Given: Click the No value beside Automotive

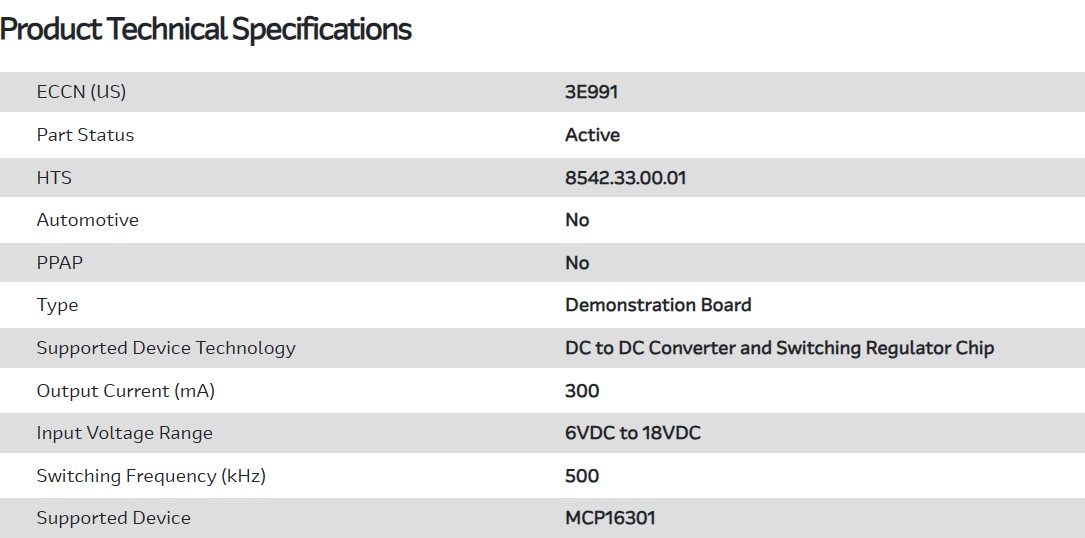Looking at the screenshot, I should click(x=577, y=220).
